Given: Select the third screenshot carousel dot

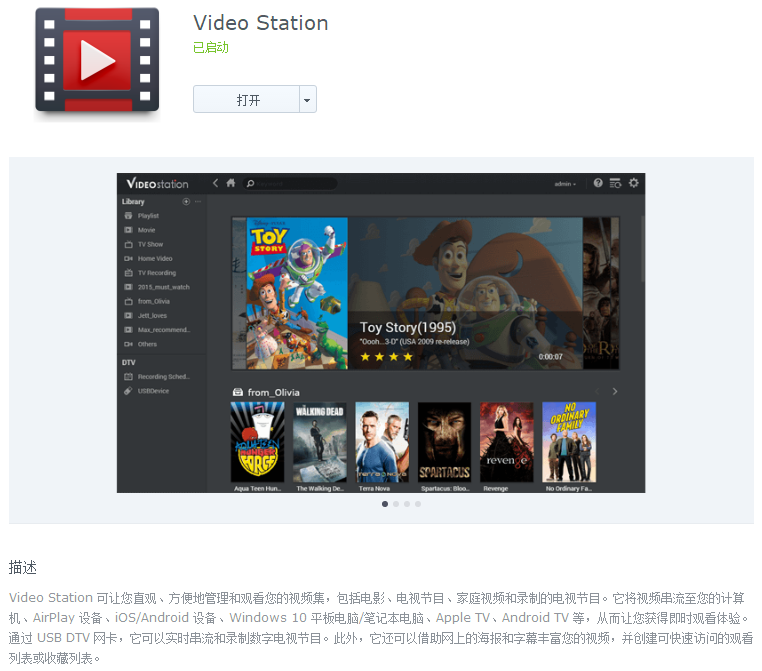Looking at the screenshot, I should pos(407,504).
